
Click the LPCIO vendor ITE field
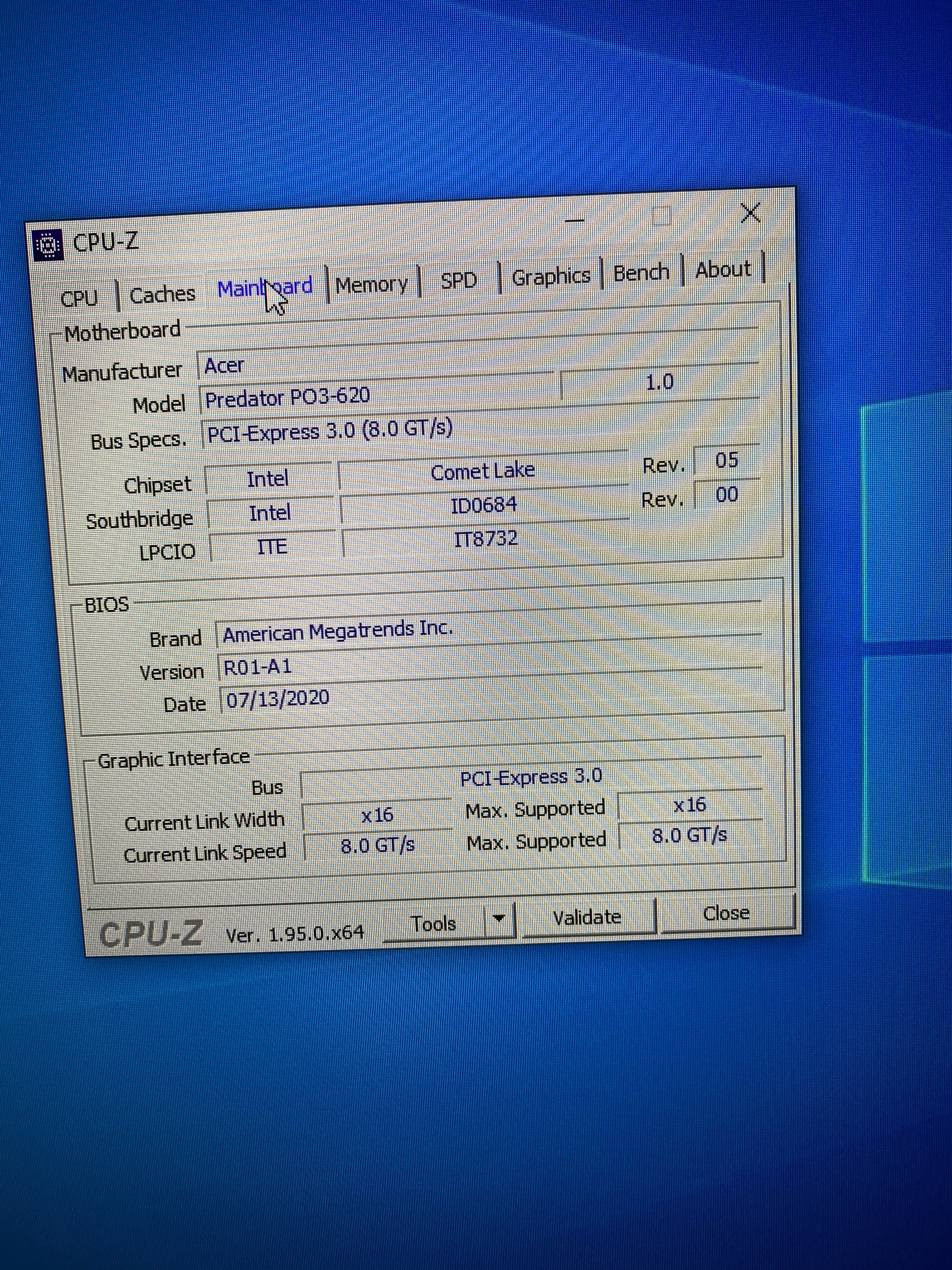[x=272, y=546]
